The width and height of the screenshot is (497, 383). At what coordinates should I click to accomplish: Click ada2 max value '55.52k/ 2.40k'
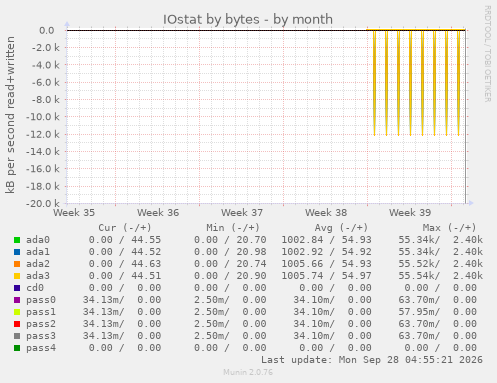point(440,264)
